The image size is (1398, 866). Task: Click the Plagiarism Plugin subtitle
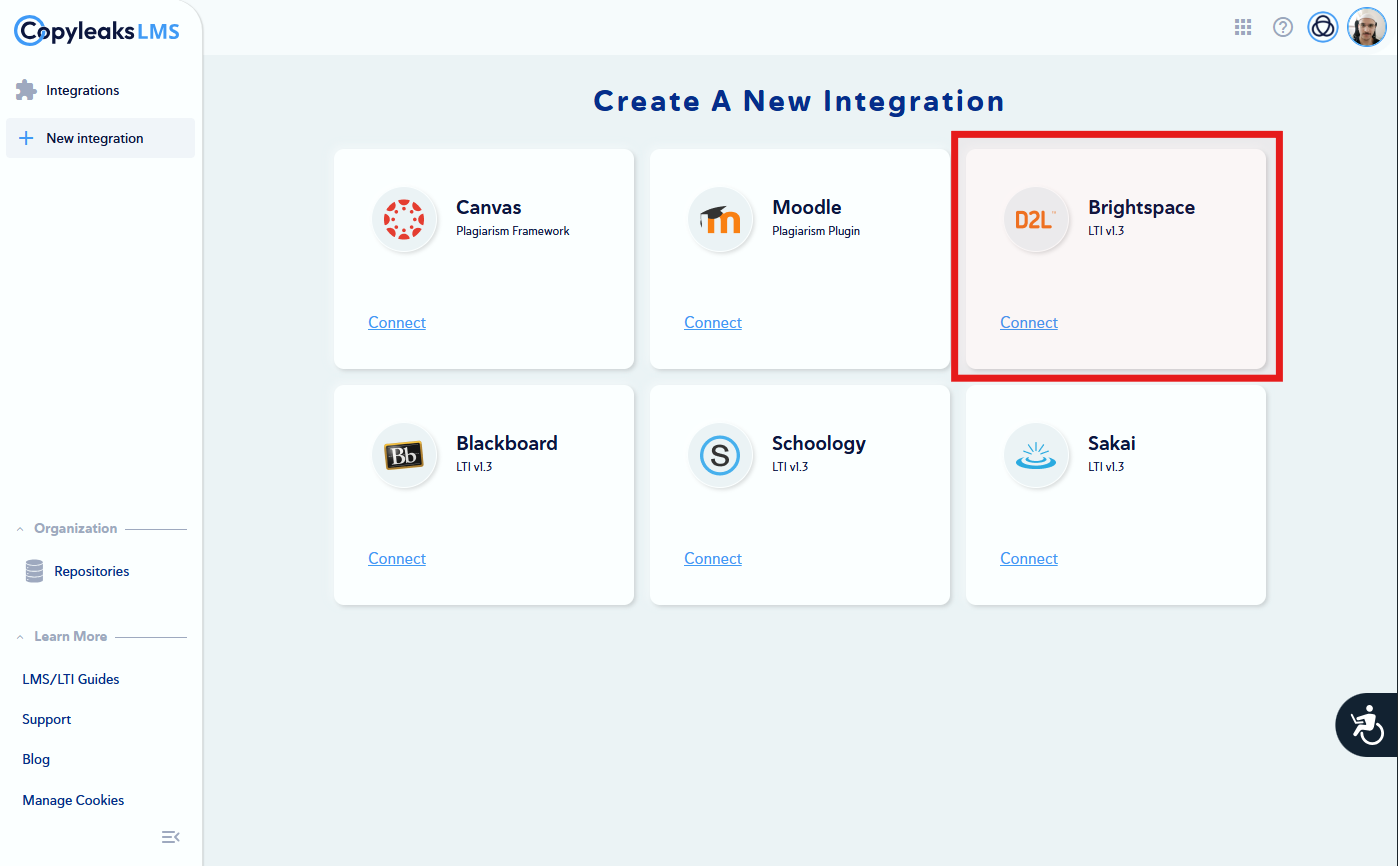[816, 231]
